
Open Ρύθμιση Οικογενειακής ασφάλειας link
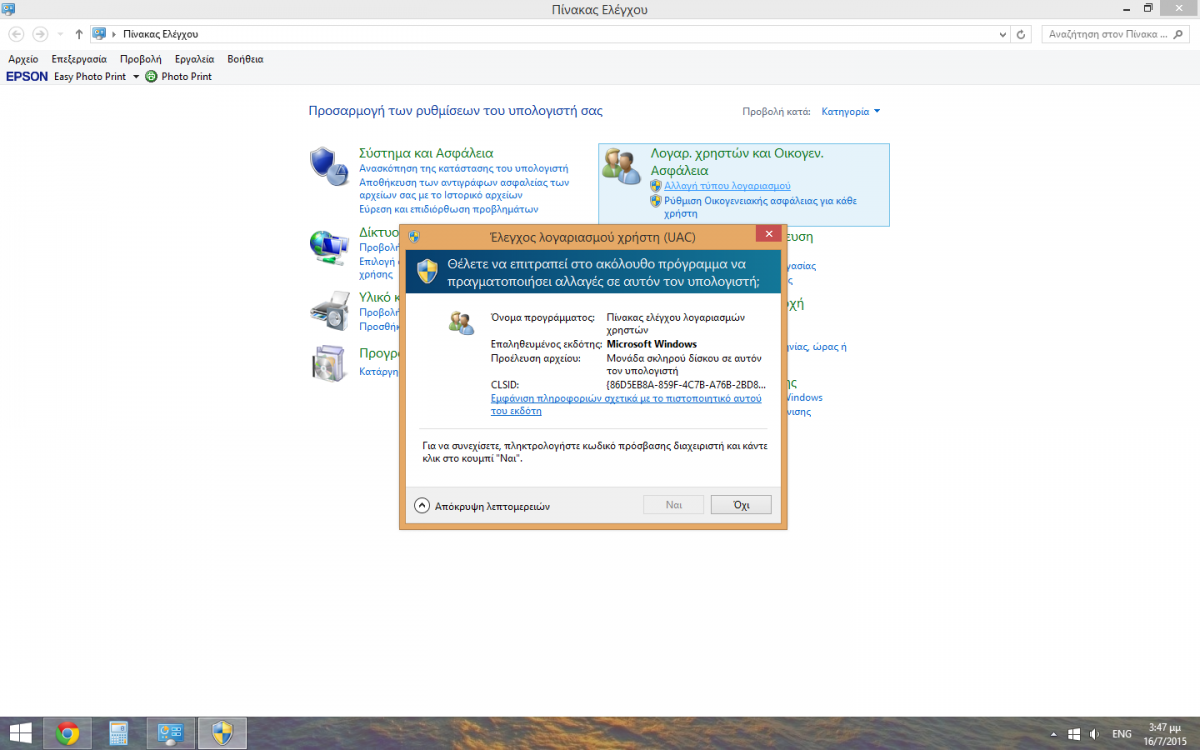coord(761,207)
